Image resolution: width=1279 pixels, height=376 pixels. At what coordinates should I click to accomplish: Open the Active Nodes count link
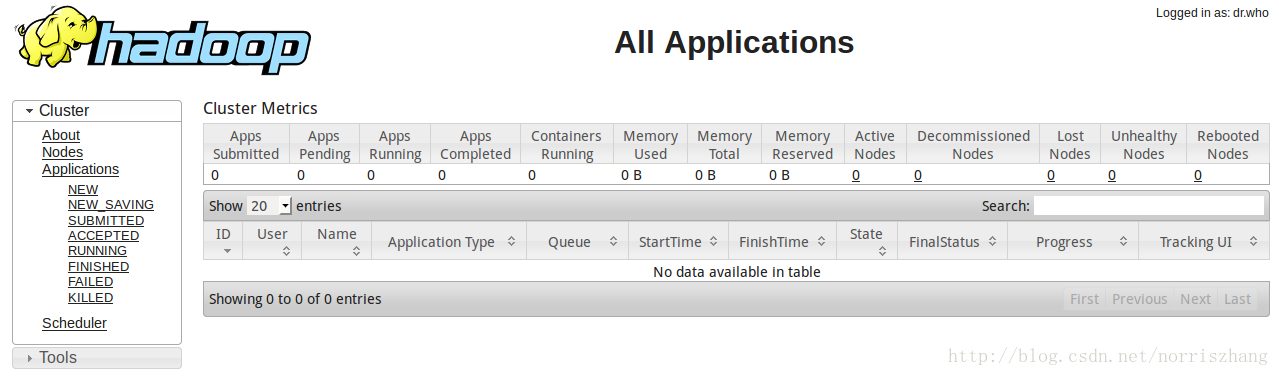click(x=856, y=175)
